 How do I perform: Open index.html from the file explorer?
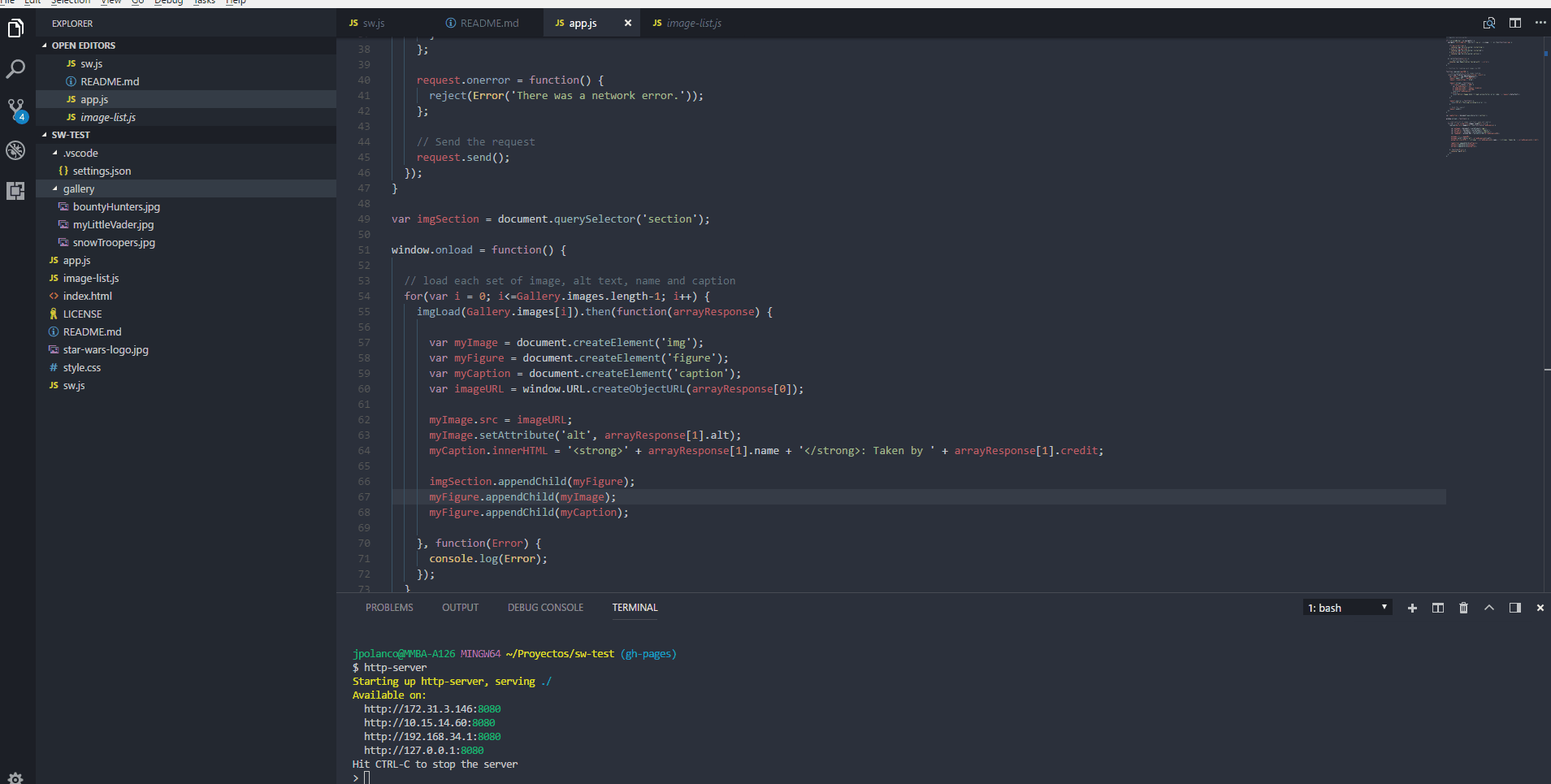[x=88, y=296]
